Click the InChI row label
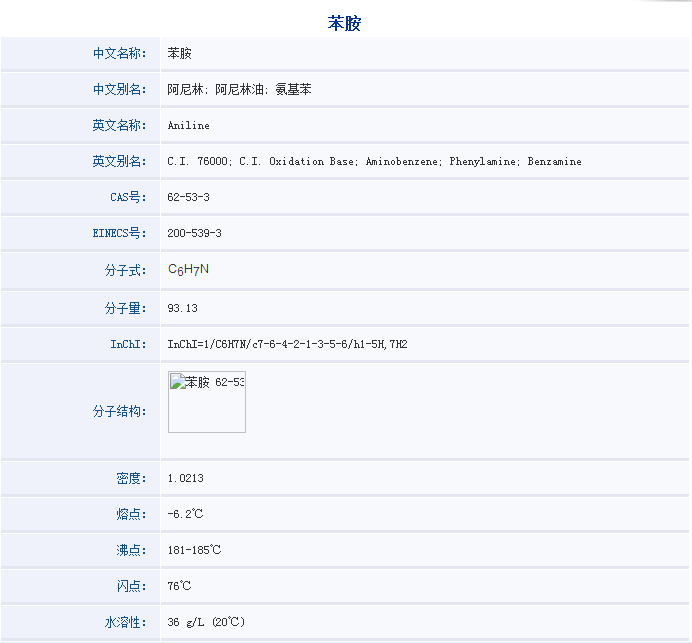 (x=128, y=344)
